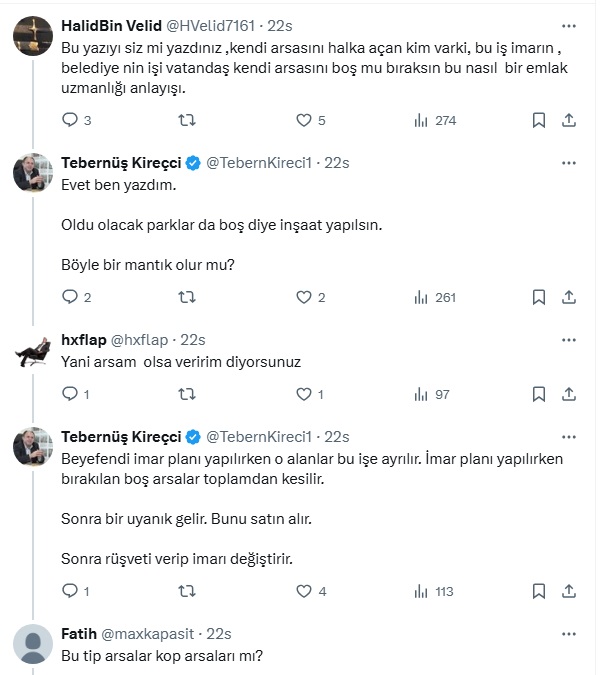Open more options on Fatih's tweet
602x675 pixels.
(x=569, y=633)
